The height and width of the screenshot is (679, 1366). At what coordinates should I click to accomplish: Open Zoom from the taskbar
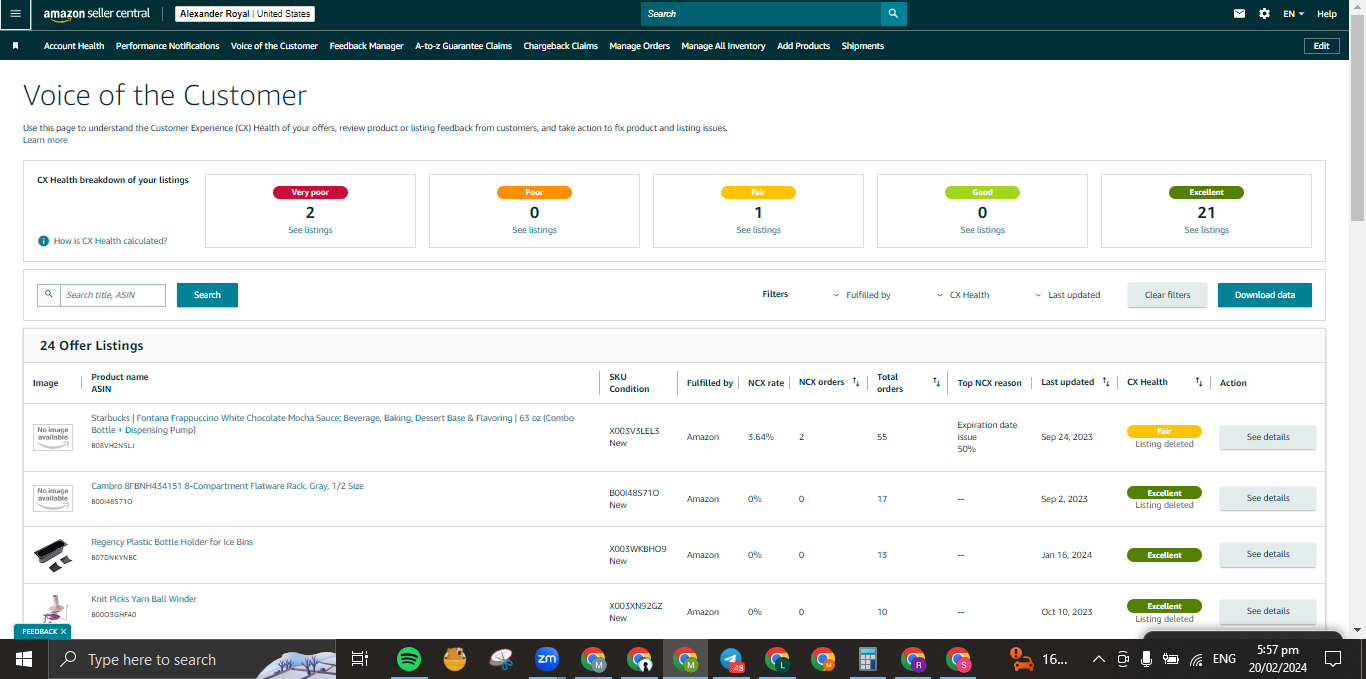point(546,659)
